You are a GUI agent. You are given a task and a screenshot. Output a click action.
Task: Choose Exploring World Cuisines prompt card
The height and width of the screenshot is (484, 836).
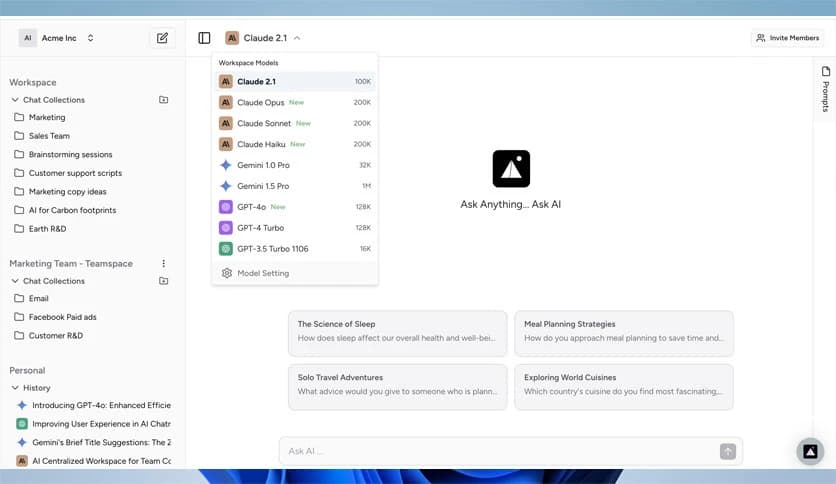pyautogui.click(x=624, y=387)
